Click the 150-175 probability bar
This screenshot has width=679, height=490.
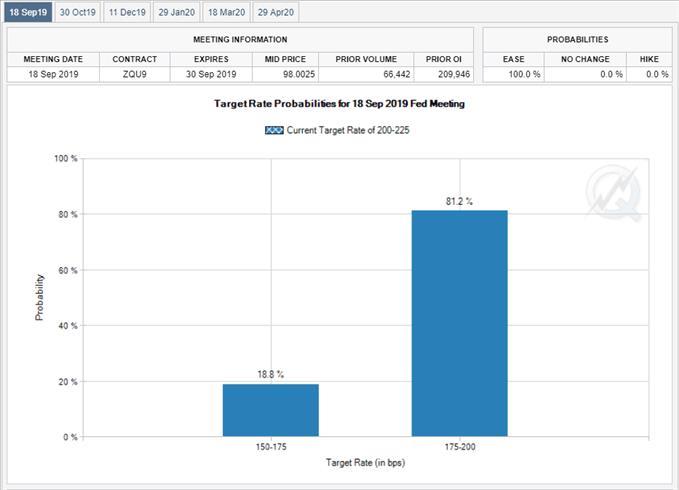270,410
